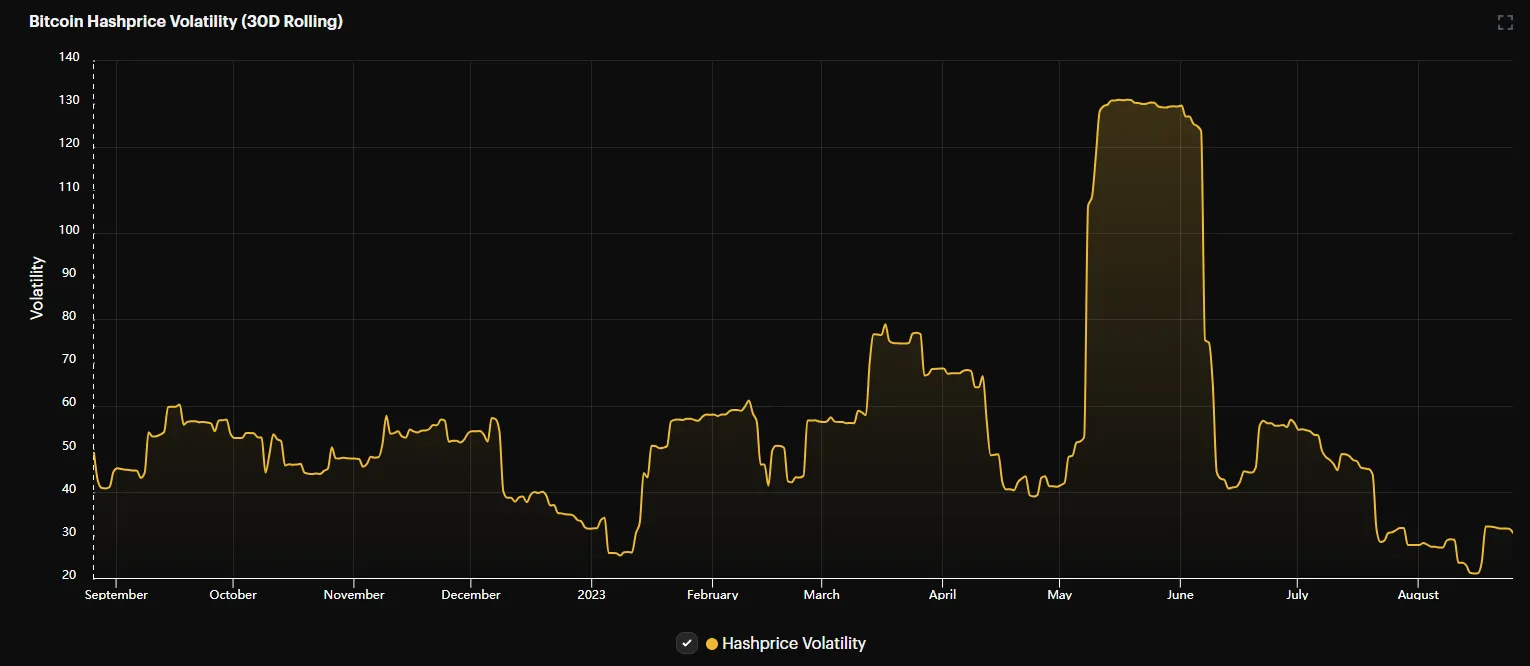Select the chart title text
Viewport: 1530px width, 666px height.
[x=186, y=21]
